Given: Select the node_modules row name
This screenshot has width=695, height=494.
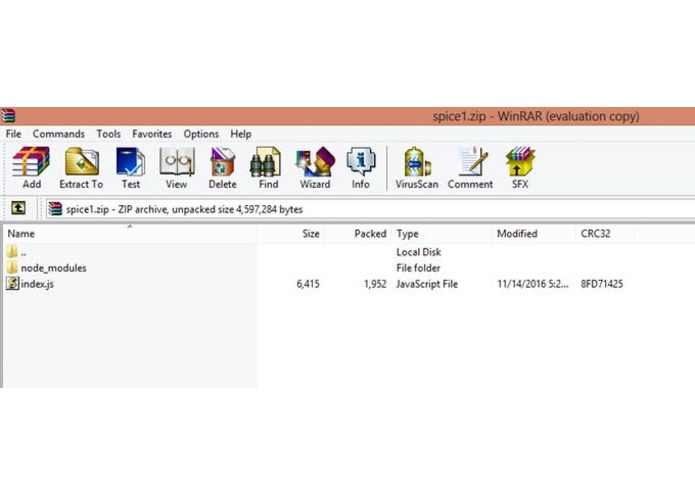Looking at the screenshot, I should tap(54, 268).
